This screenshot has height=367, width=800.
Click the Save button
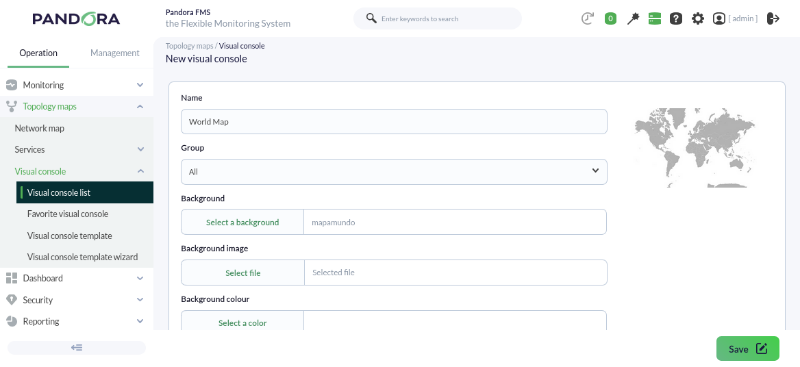coord(747,349)
